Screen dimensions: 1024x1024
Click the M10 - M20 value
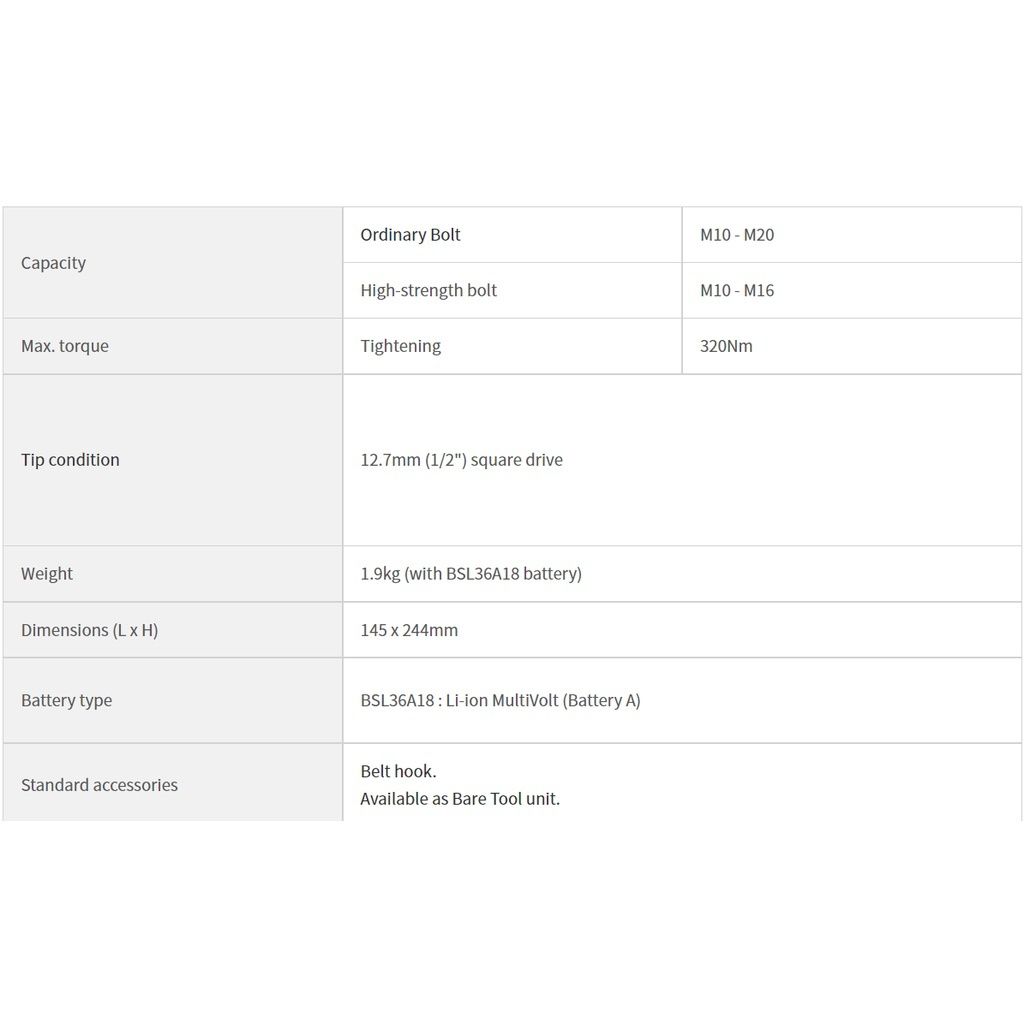pos(737,235)
